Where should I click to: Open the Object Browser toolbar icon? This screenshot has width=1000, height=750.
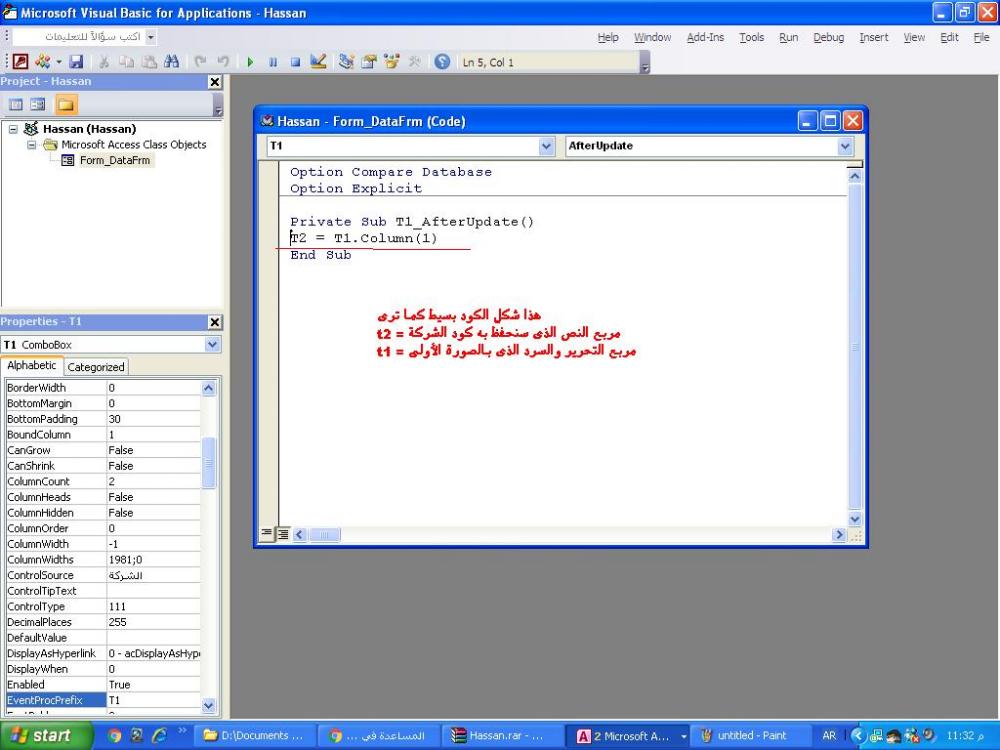coord(392,62)
